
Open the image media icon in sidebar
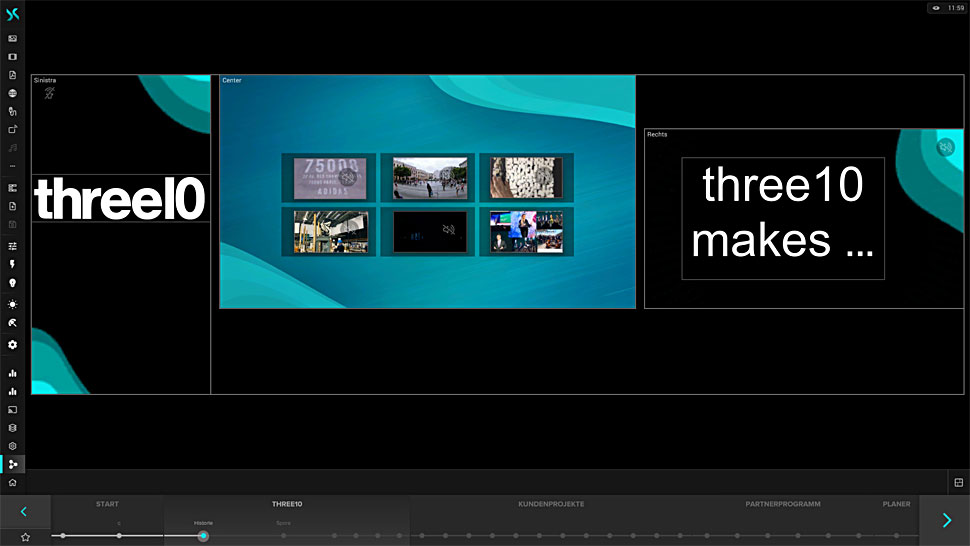click(12, 38)
